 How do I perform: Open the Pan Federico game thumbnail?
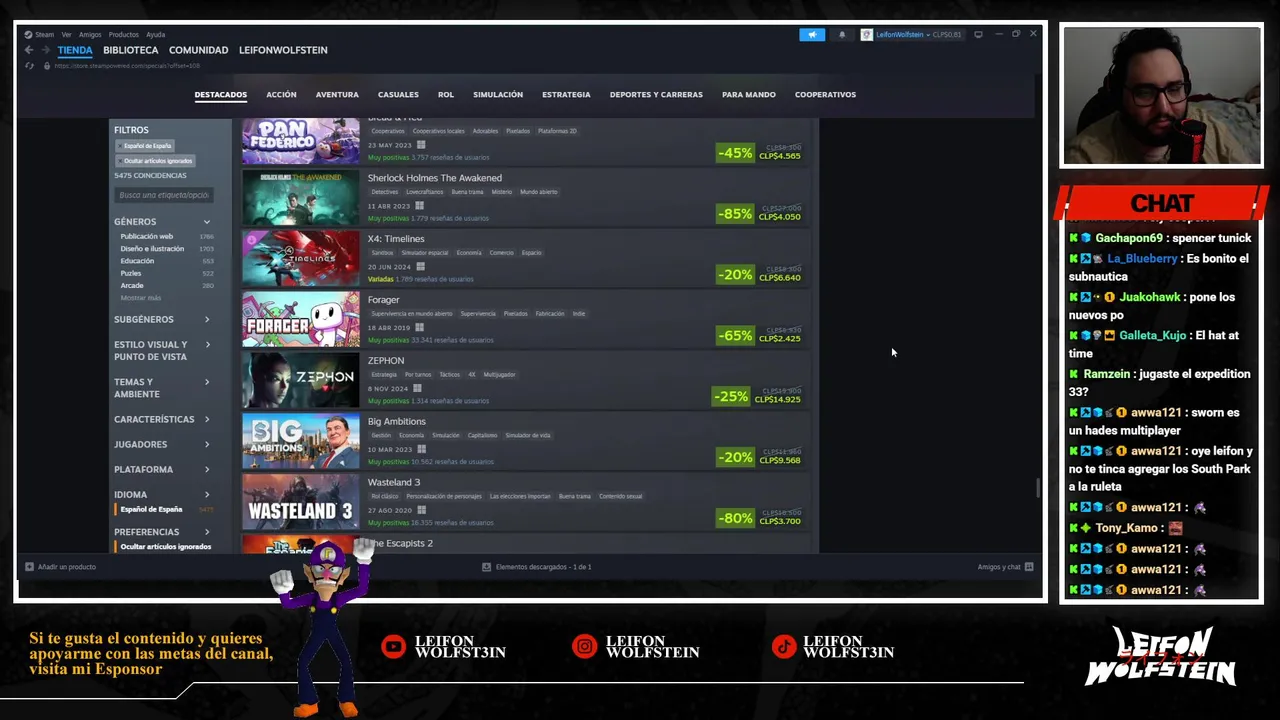tap(300, 141)
